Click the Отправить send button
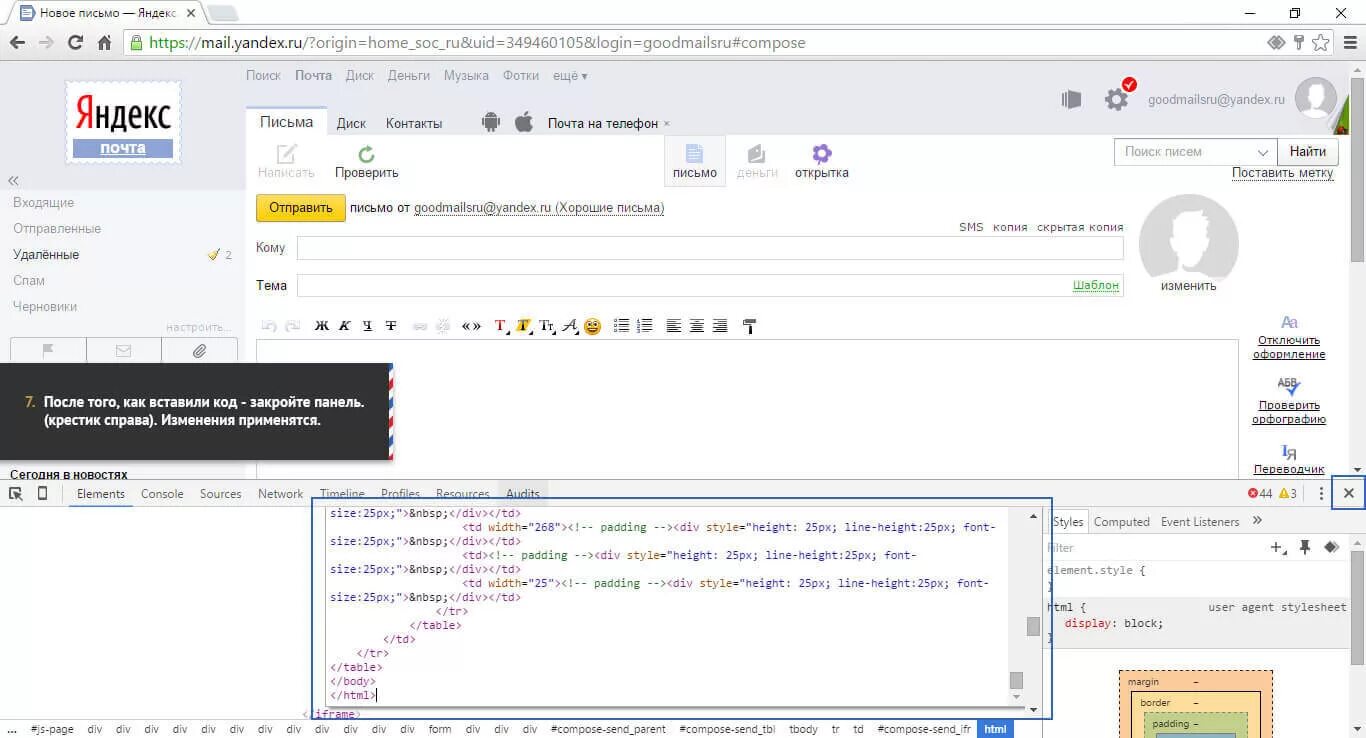The width and height of the screenshot is (1366, 738). click(x=301, y=208)
